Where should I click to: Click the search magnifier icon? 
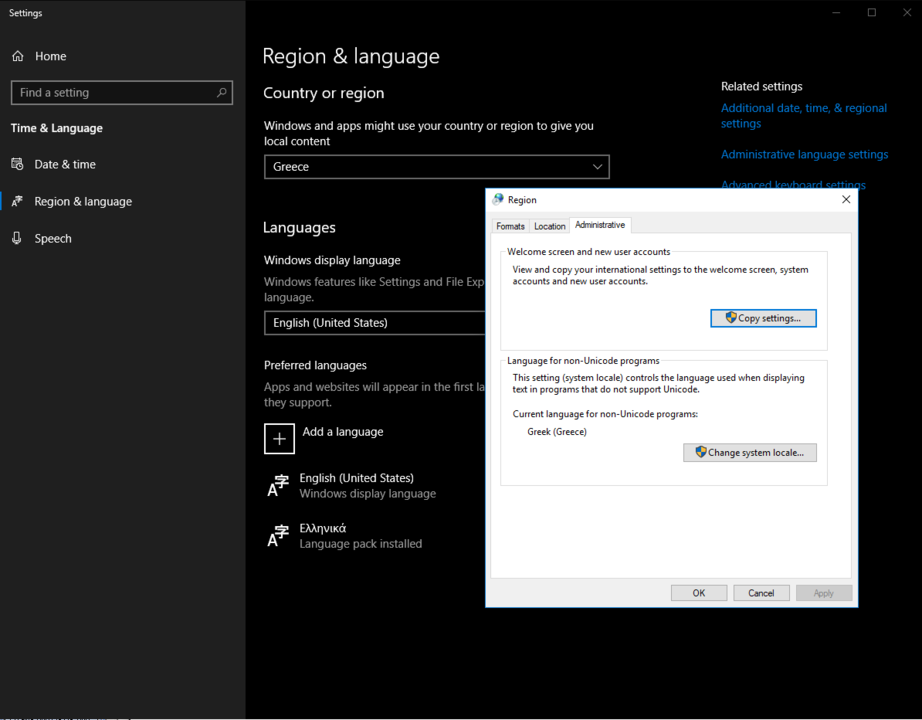(222, 93)
